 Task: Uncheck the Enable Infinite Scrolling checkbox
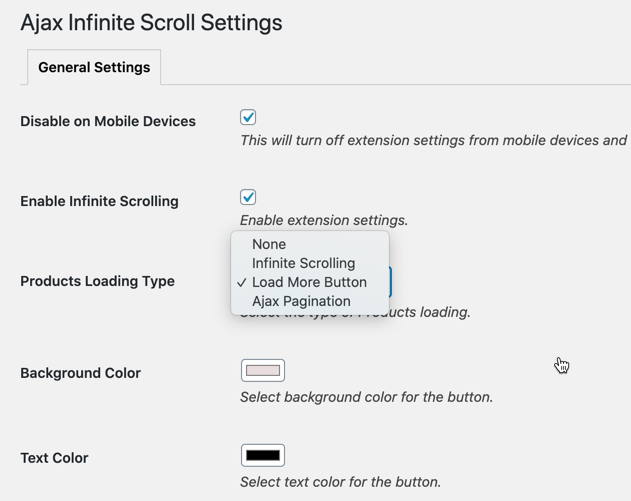tap(248, 197)
